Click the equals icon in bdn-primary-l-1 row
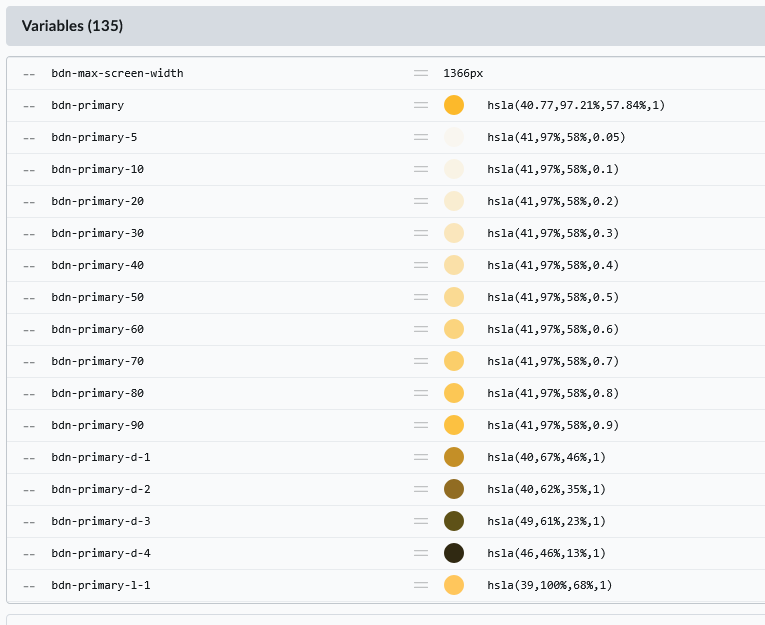This screenshot has width=765, height=625. click(x=421, y=585)
